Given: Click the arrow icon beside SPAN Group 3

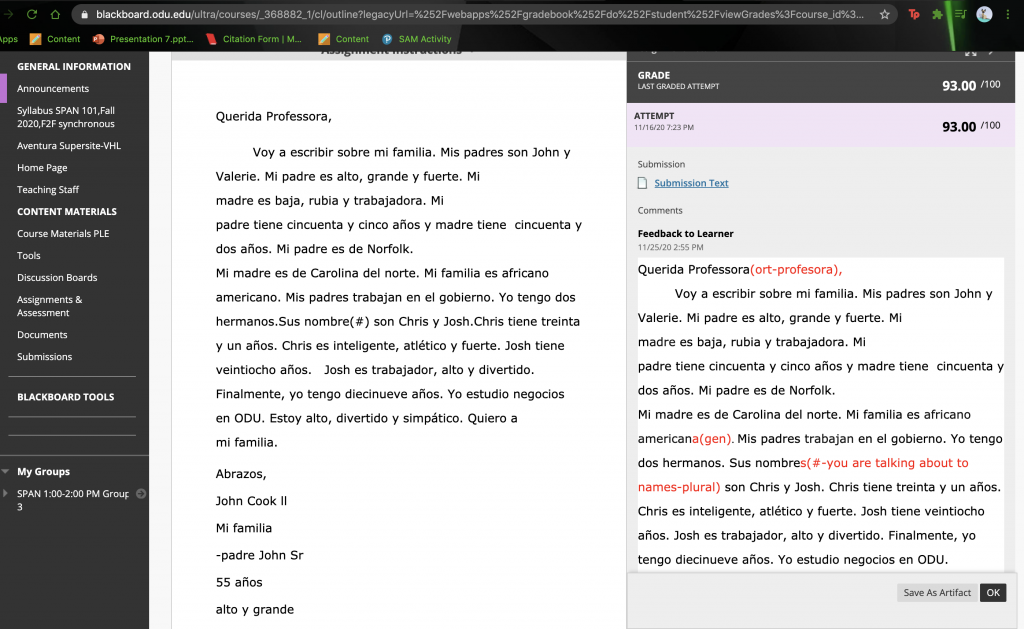Looking at the screenshot, I should coord(141,494).
